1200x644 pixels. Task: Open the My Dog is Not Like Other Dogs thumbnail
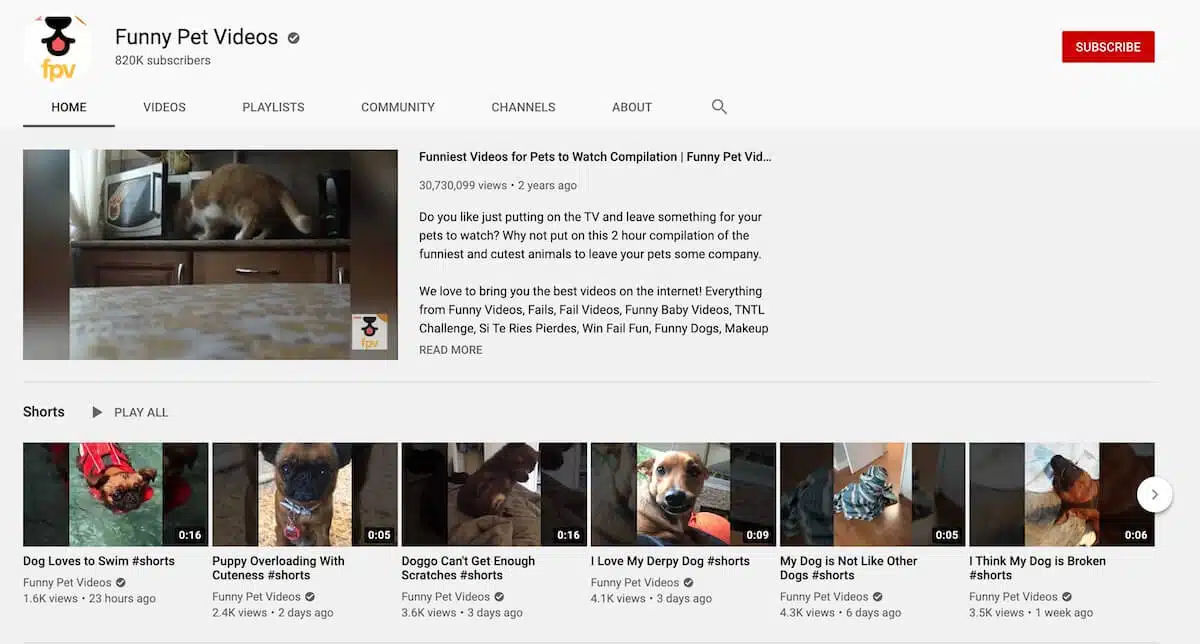tap(872, 494)
